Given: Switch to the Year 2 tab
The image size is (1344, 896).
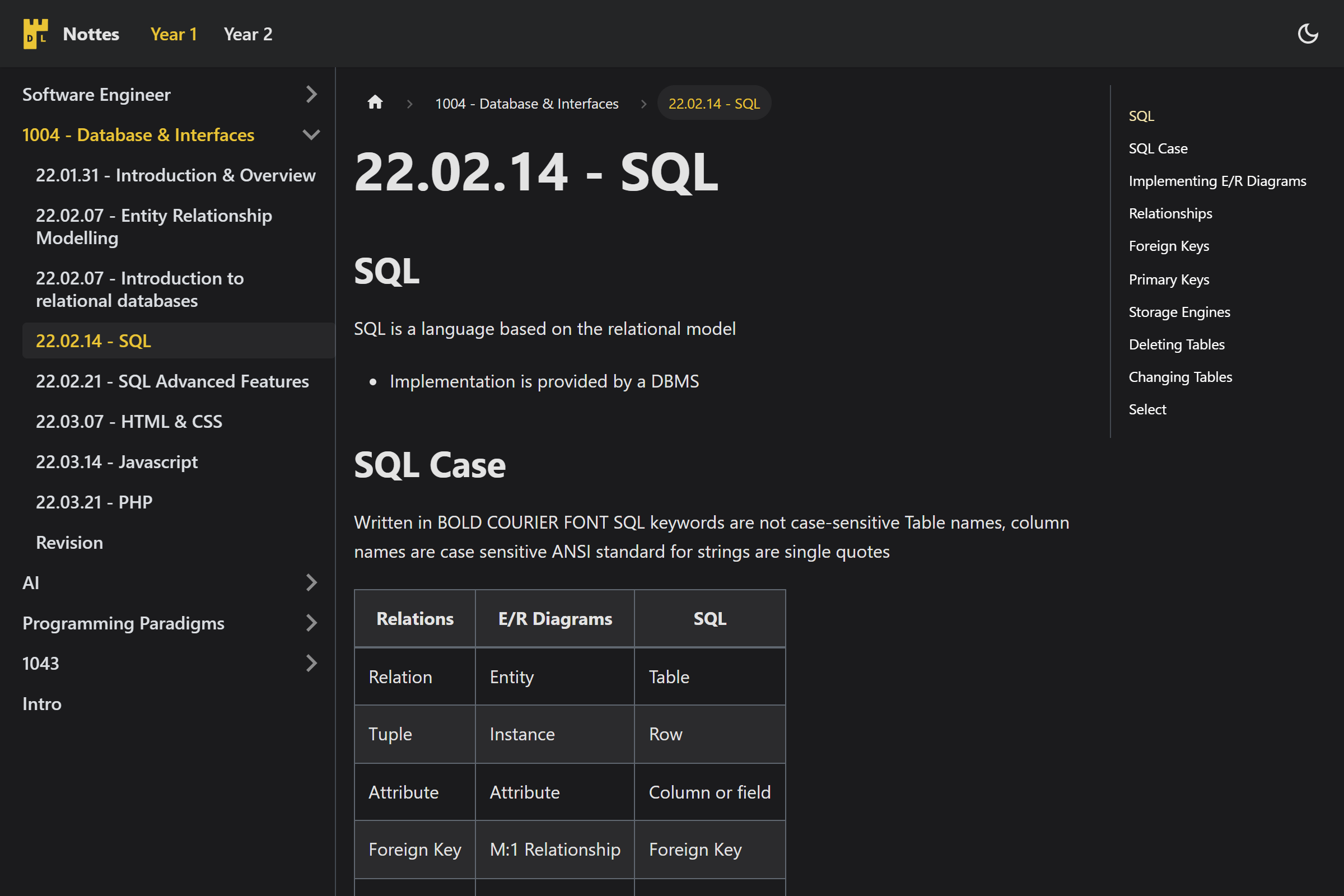Looking at the screenshot, I should (x=248, y=34).
